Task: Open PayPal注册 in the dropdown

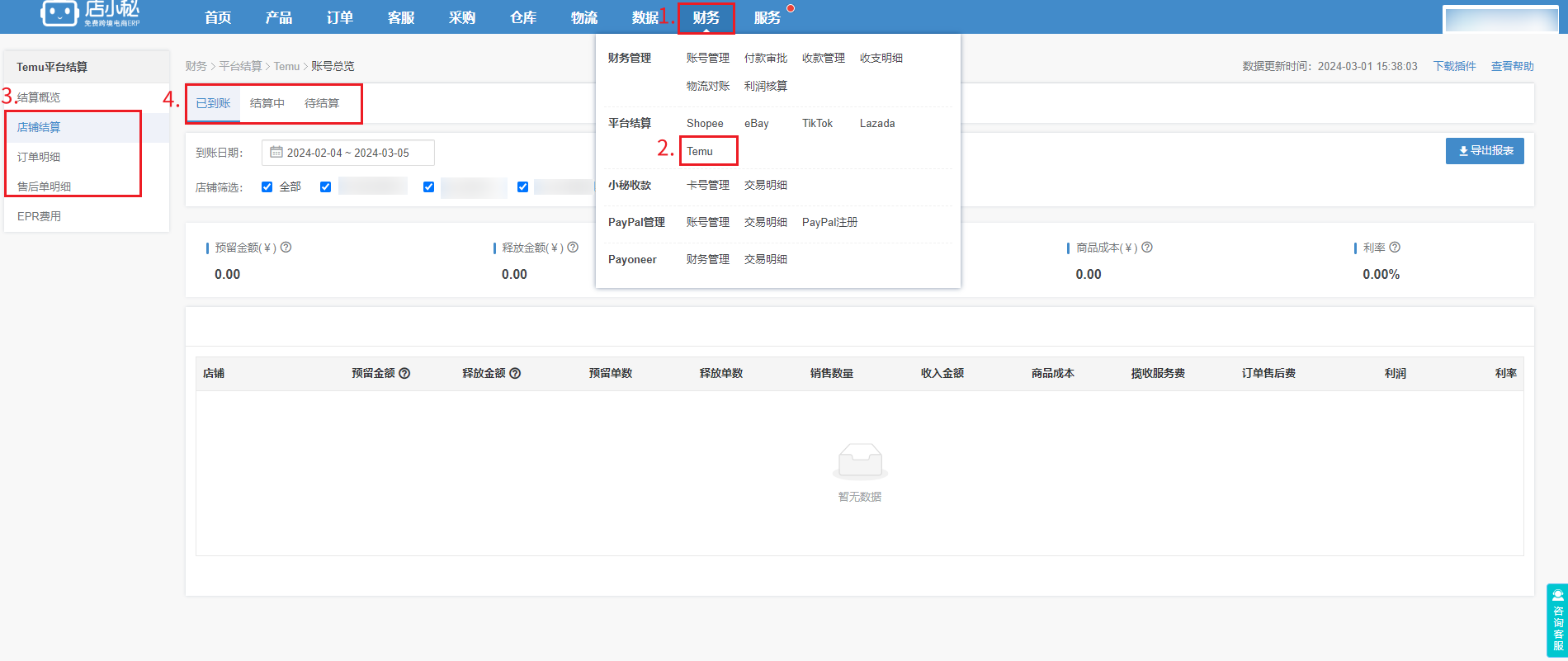Action: pos(830,222)
